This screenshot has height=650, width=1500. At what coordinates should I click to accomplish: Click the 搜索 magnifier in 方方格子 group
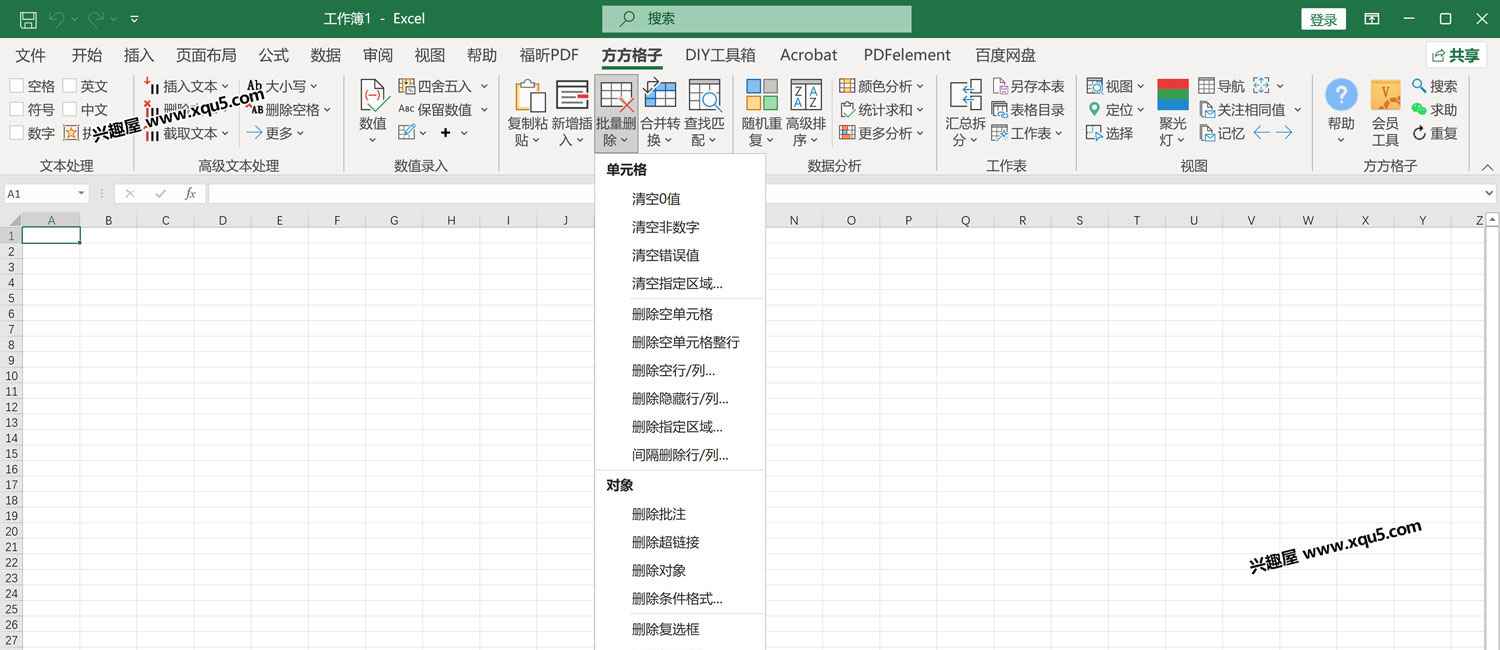tap(1434, 86)
